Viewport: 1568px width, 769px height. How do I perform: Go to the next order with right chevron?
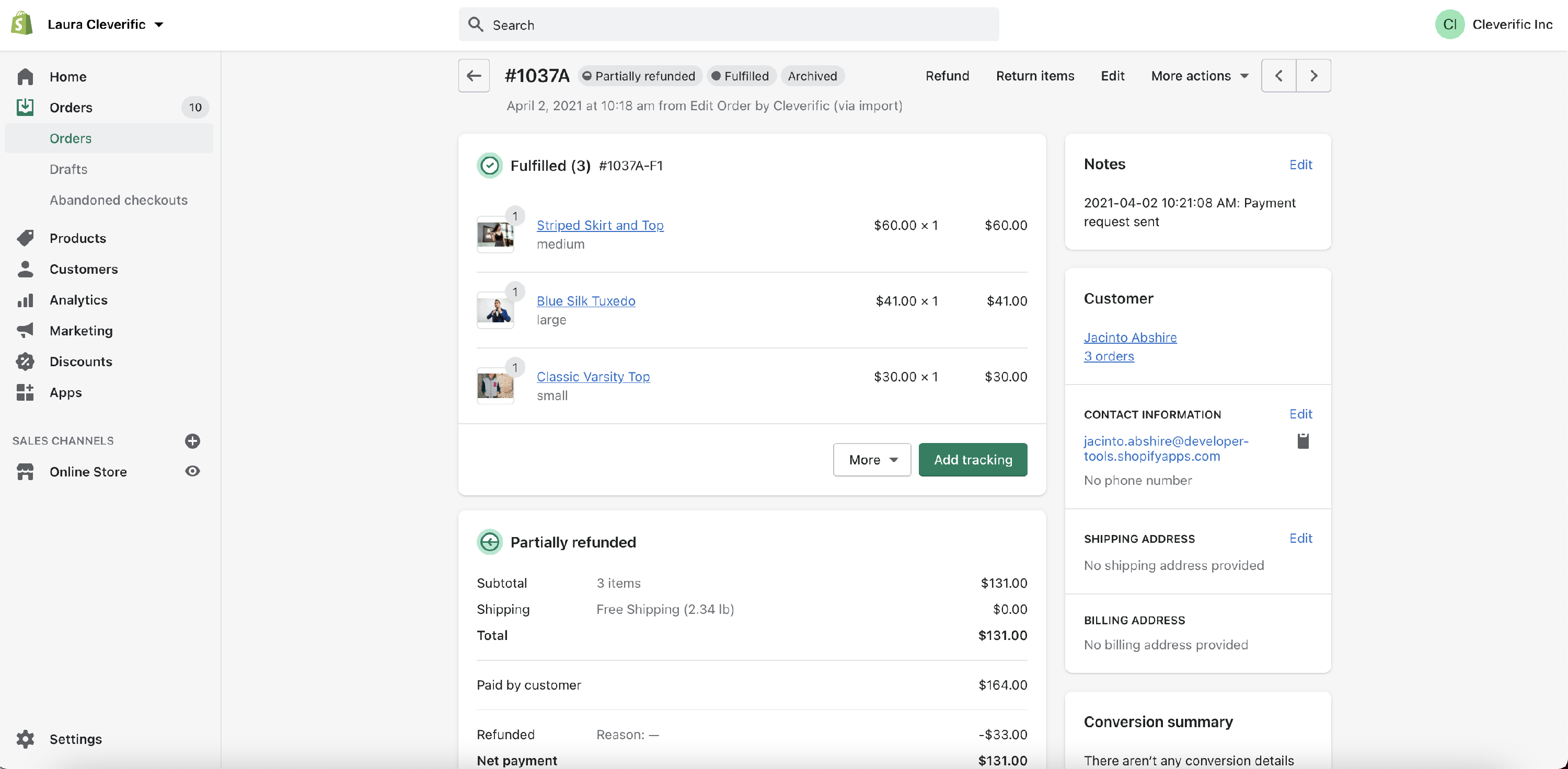click(1313, 75)
